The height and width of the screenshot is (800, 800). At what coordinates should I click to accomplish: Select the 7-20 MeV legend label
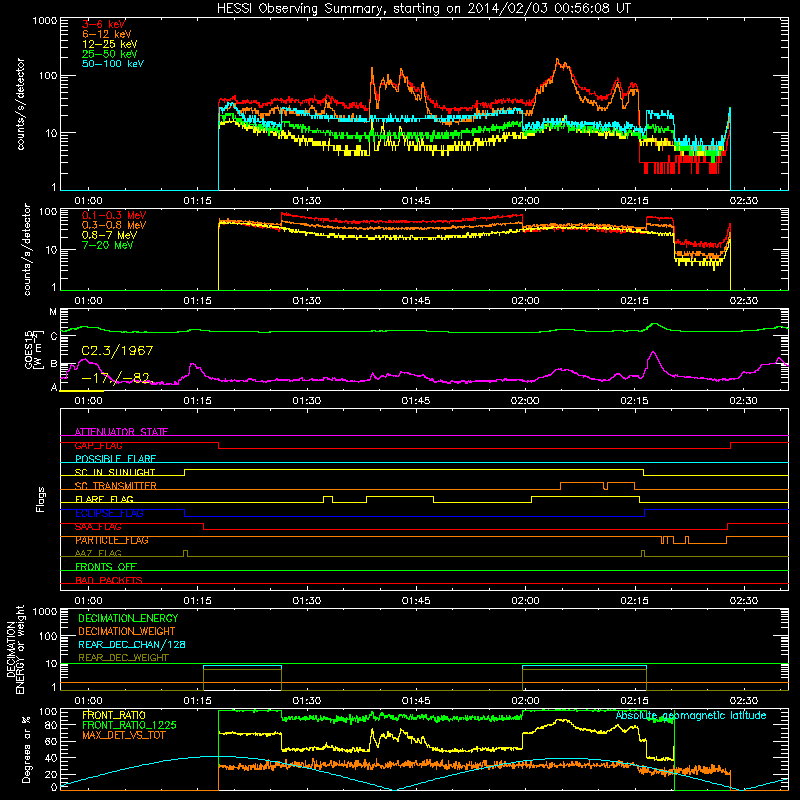coord(107,245)
